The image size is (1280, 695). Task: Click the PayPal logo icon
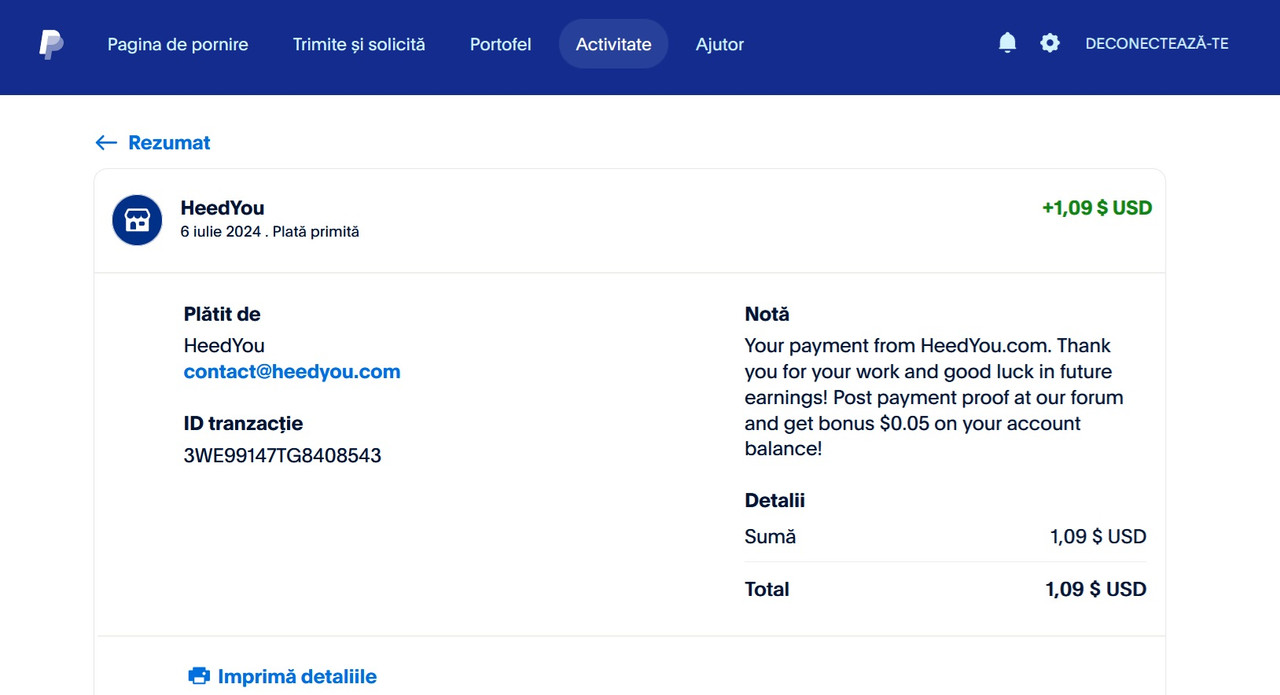tap(51, 44)
